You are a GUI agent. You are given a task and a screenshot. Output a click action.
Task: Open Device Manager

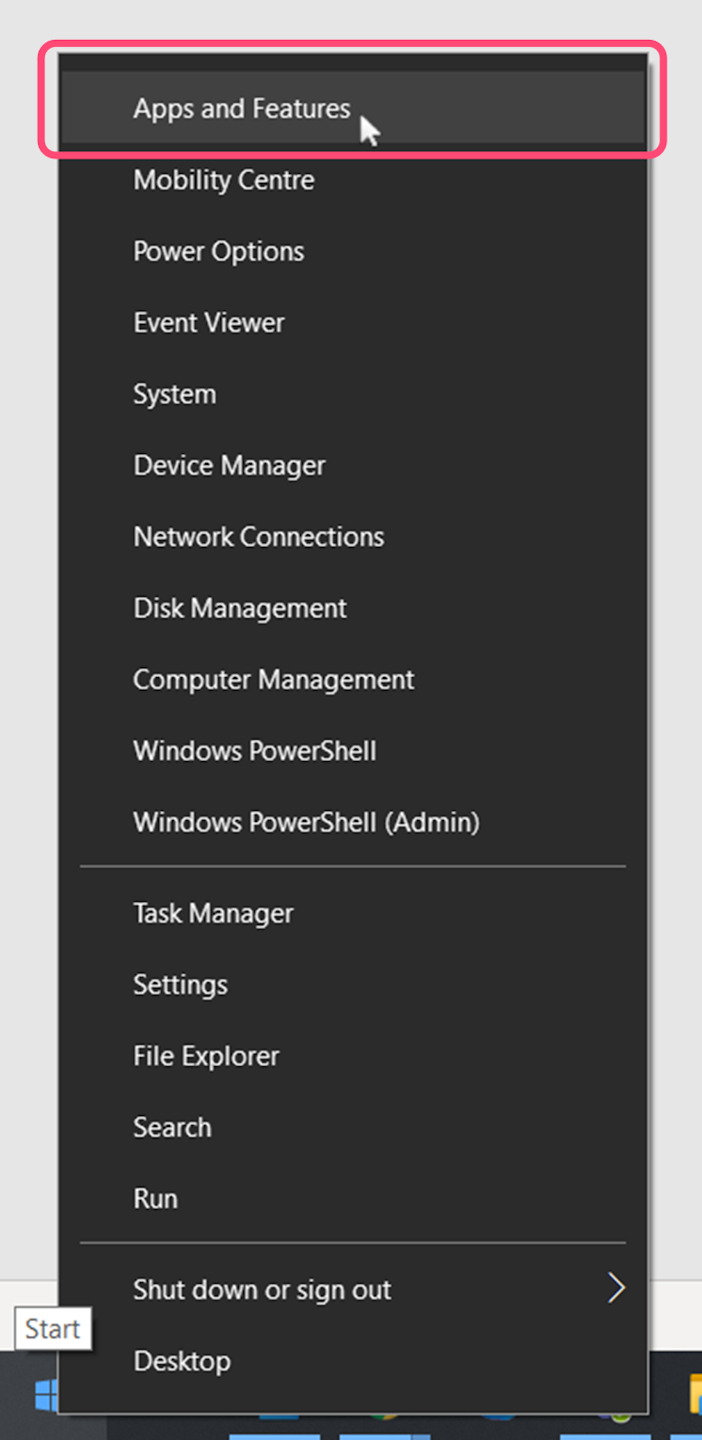(230, 466)
